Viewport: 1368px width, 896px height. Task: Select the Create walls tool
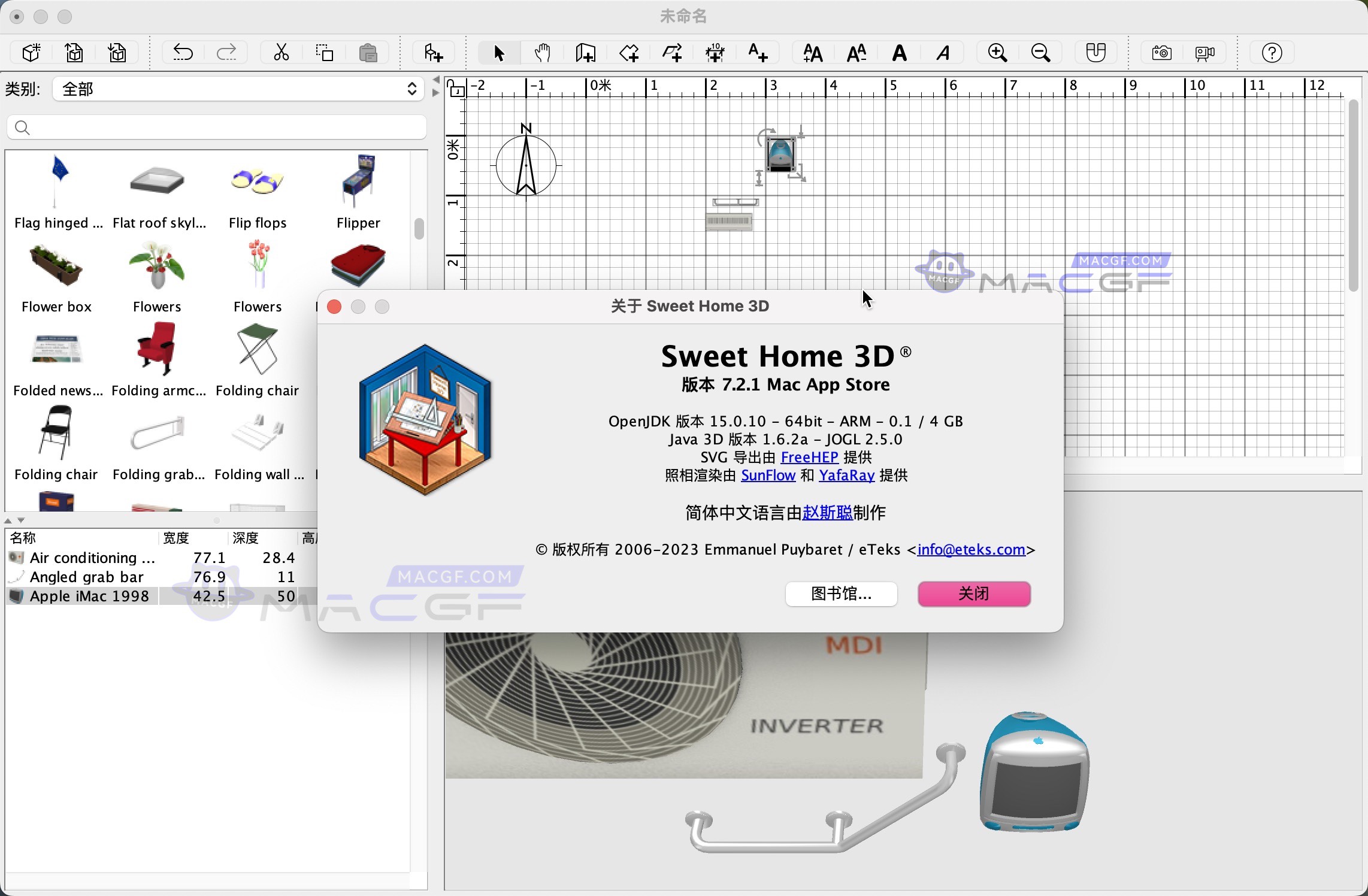click(585, 53)
